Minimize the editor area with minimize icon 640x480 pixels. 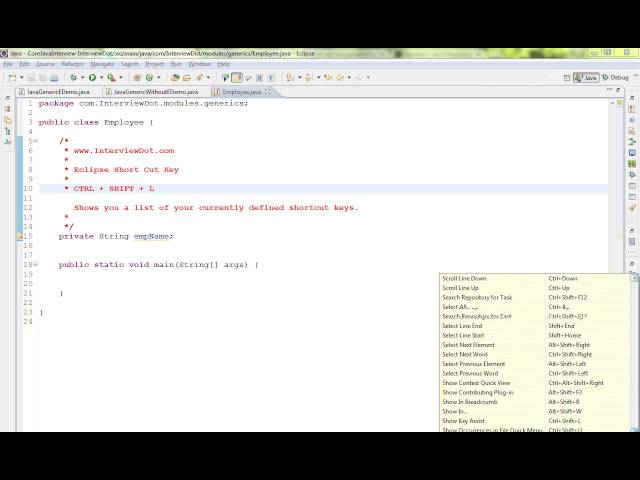(x=610, y=90)
